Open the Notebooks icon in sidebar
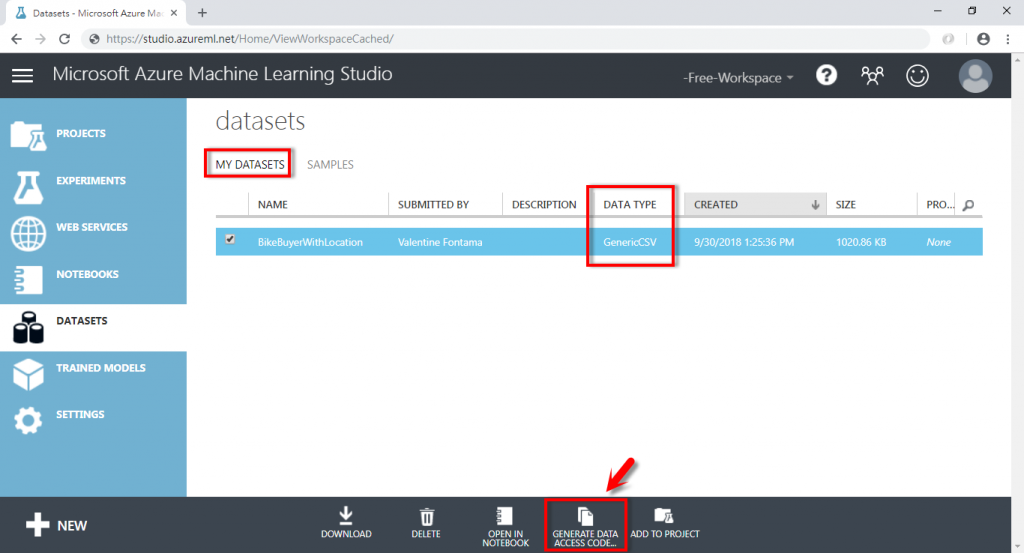This screenshot has width=1024, height=553. pos(28,280)
